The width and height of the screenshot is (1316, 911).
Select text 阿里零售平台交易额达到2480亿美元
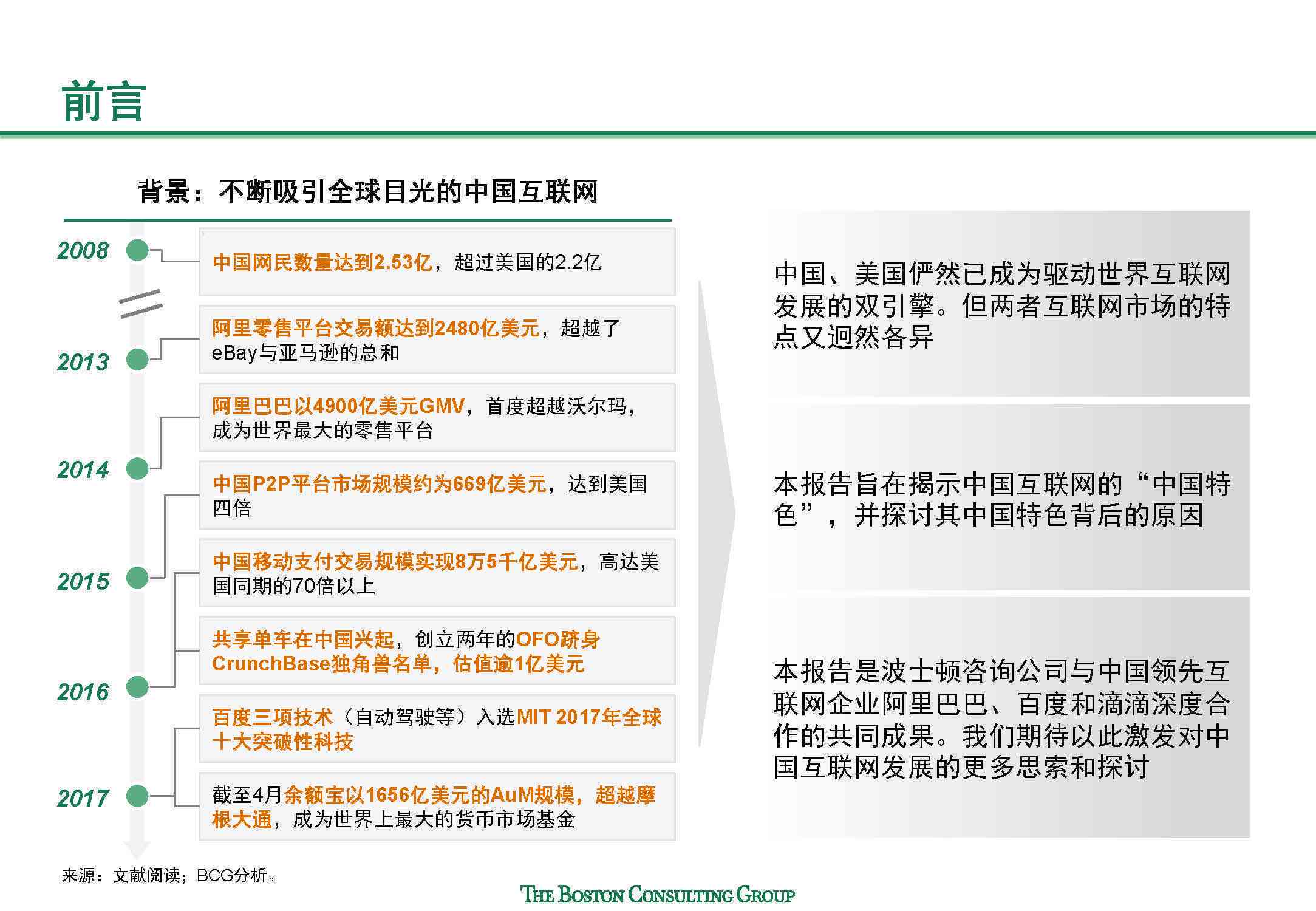tap(376, 328)
